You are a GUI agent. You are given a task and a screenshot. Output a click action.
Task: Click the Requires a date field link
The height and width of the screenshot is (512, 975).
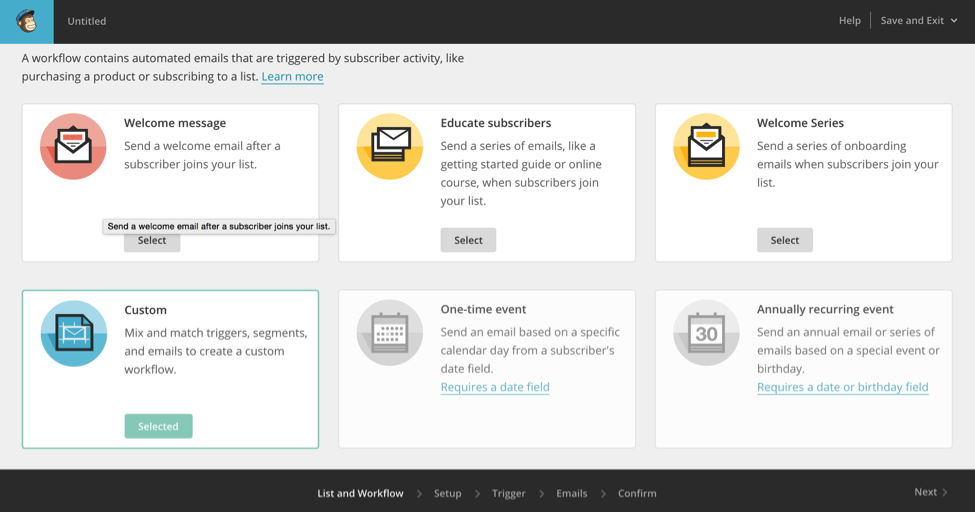(495, 387)
